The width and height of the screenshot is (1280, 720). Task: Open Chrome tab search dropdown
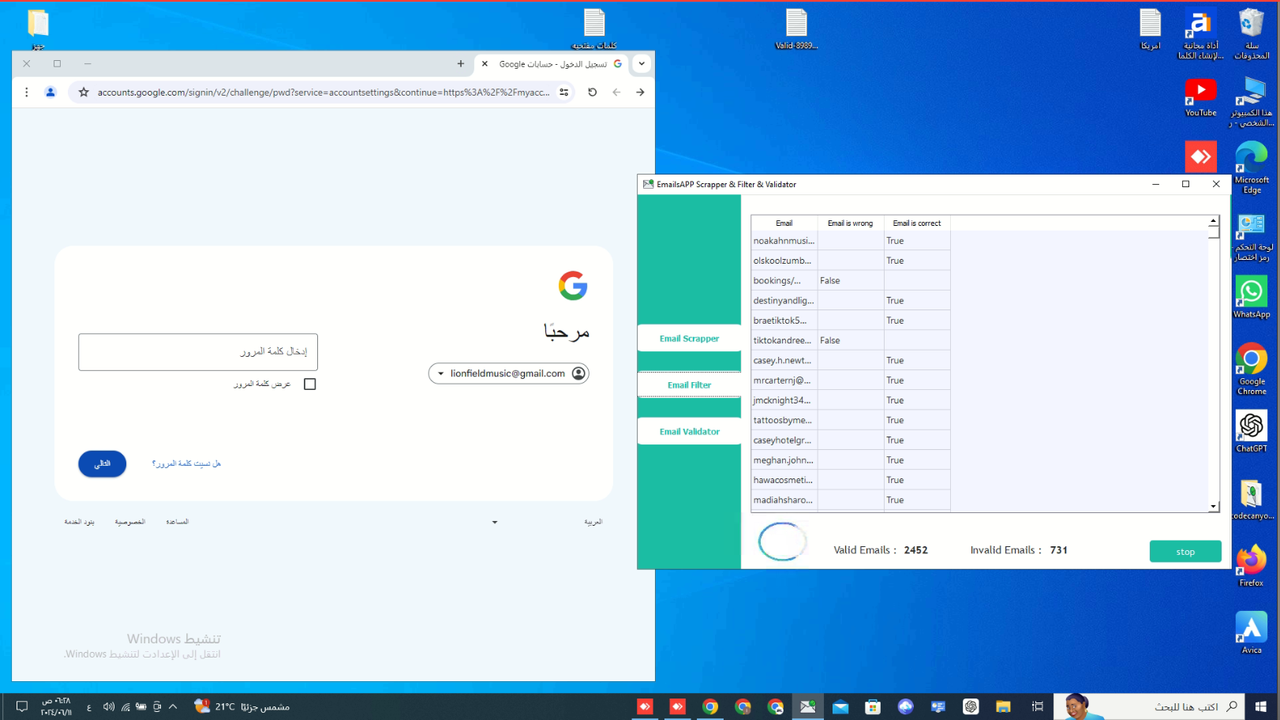click(642, 64)
